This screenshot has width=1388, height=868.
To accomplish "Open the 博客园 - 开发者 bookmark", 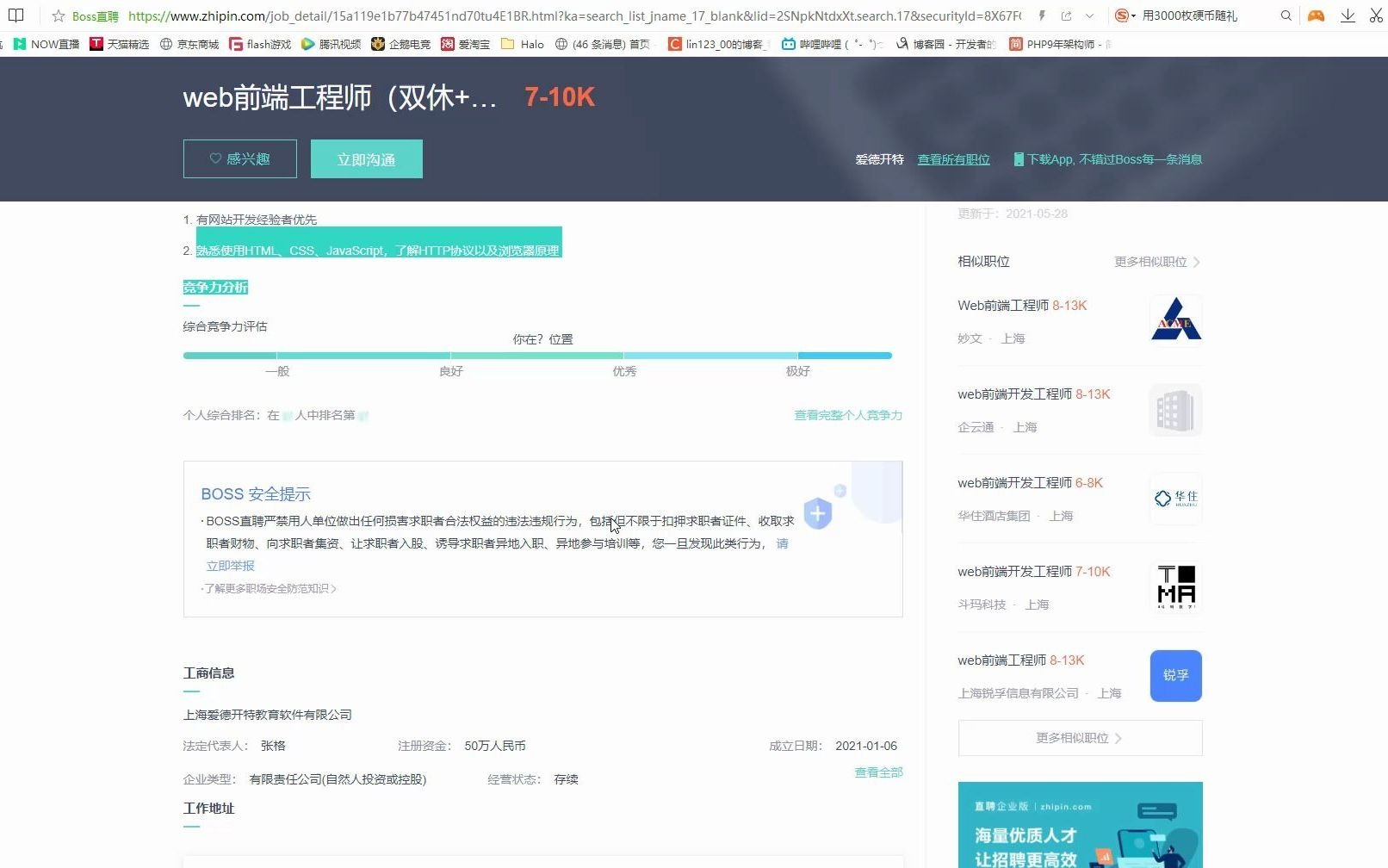I will (945, 44).
